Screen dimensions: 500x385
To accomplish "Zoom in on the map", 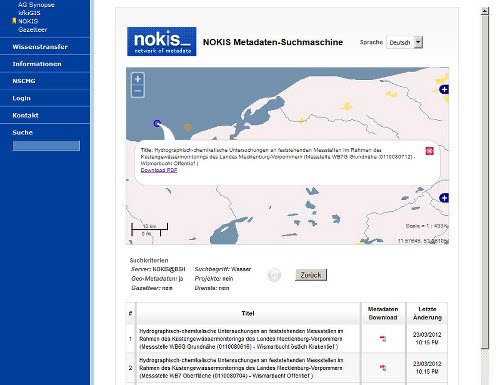I will coord(138,79).
